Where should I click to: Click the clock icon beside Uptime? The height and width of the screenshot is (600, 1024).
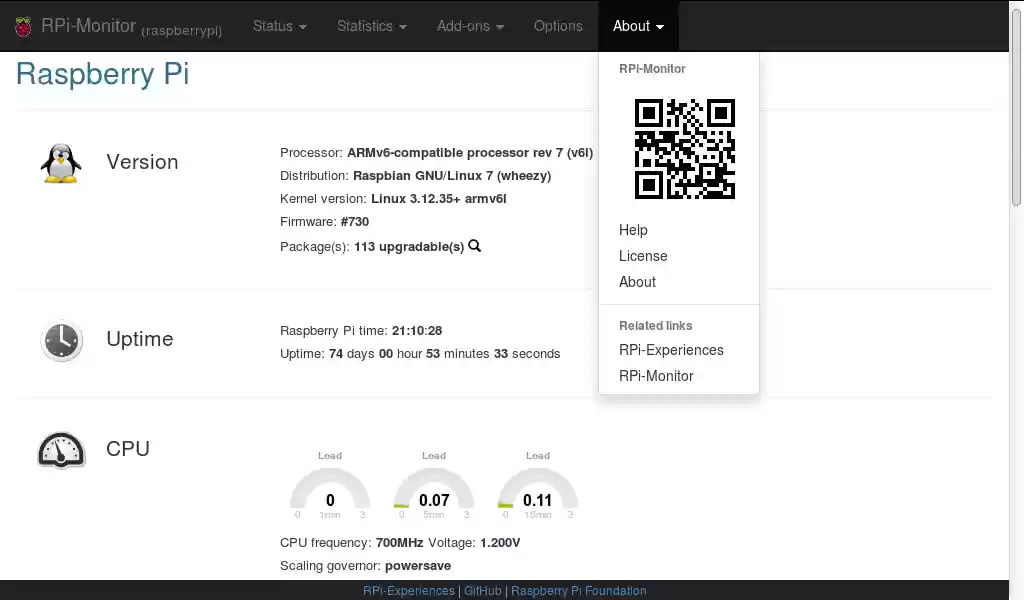pos(61,340)
